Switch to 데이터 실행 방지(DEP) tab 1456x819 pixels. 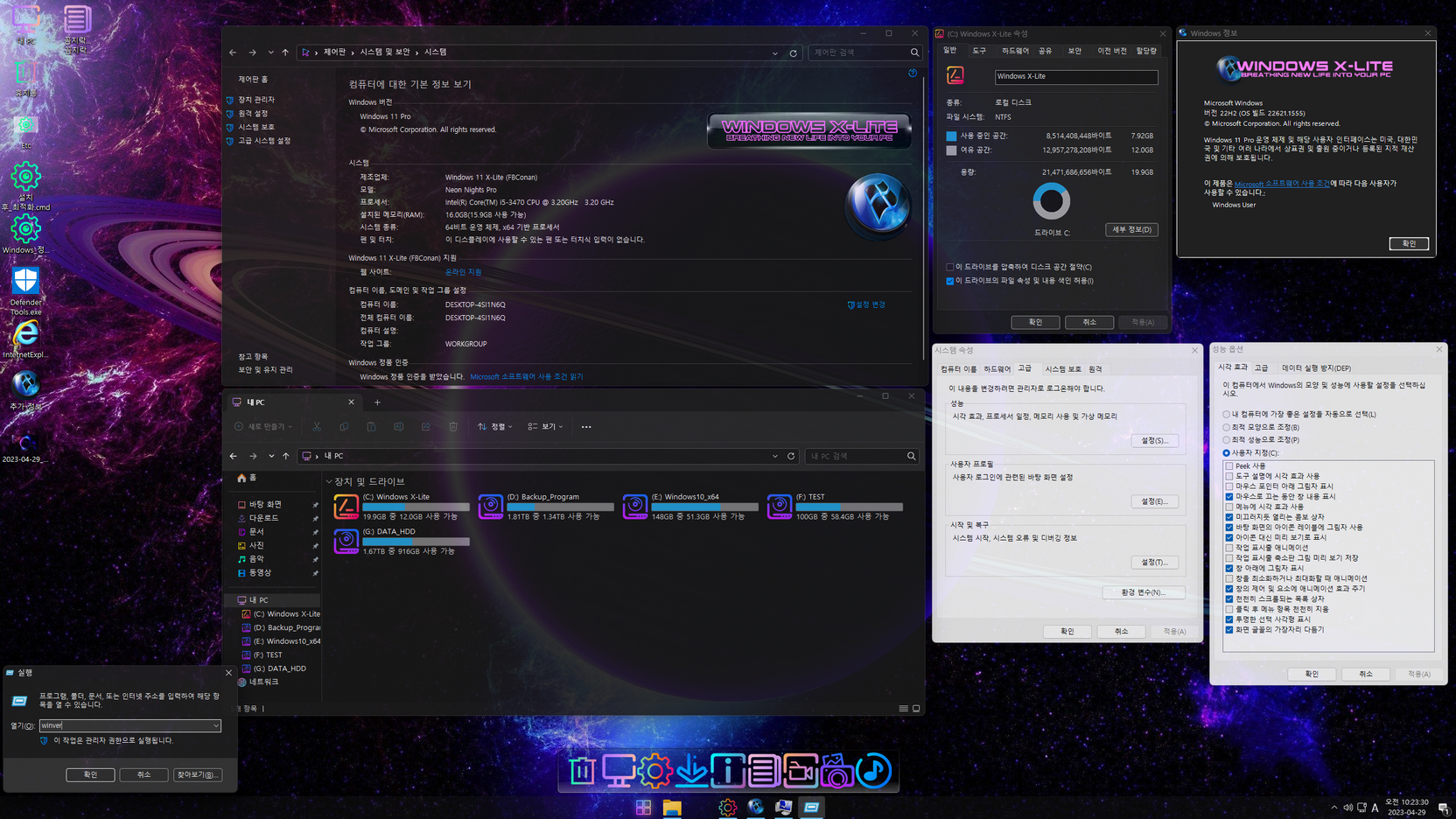click(1316, 368)
